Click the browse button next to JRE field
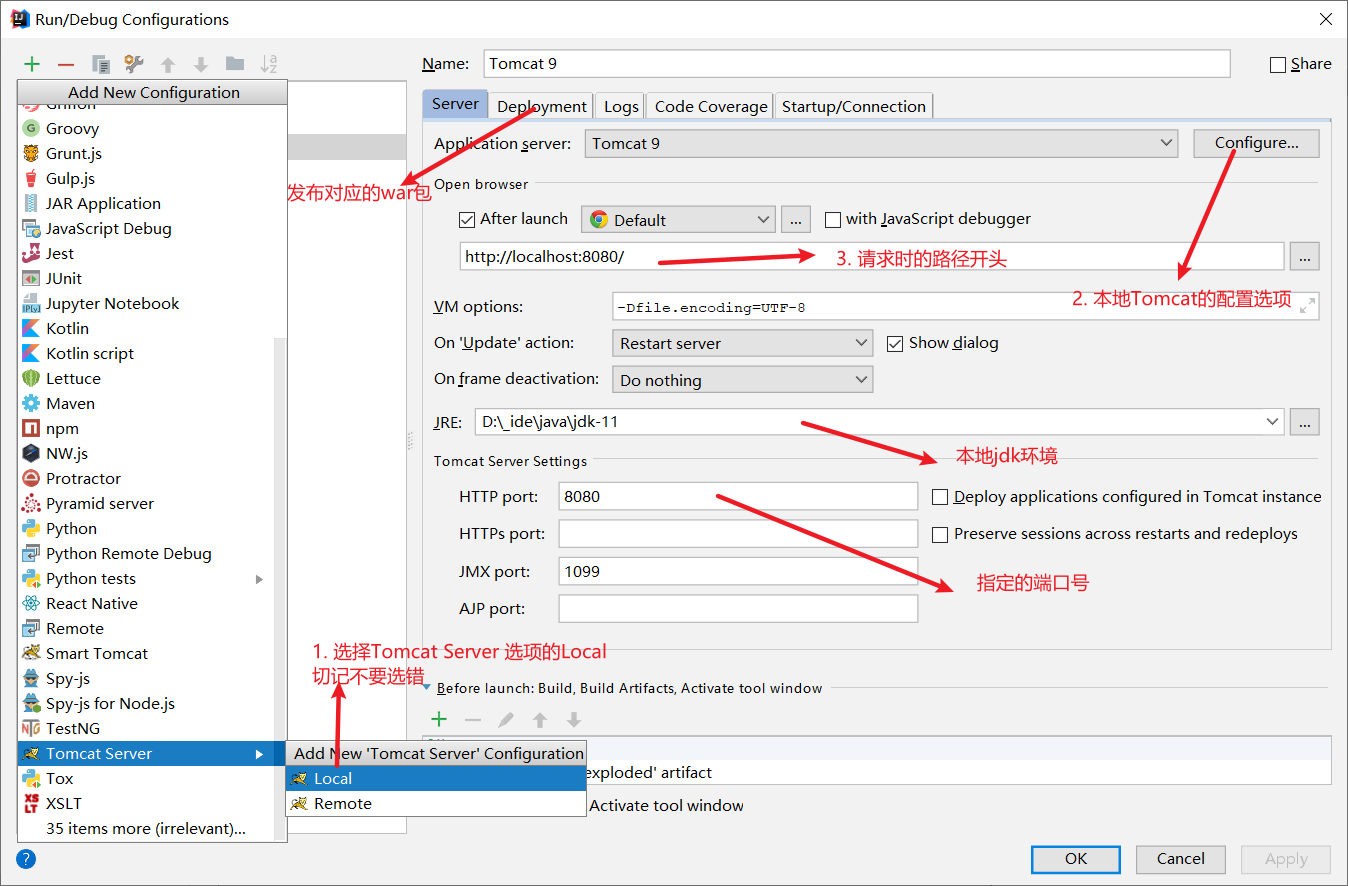This screenshot has height=886, width=1348. [x=1304, y=422]
